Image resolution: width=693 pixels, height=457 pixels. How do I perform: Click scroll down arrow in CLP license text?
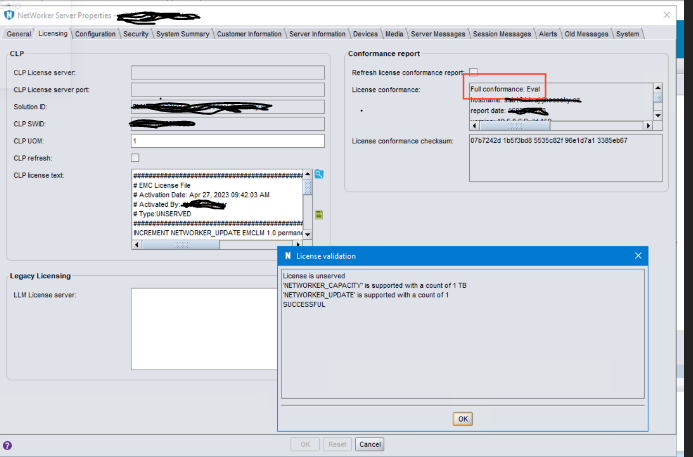pyautogui.click(x=308, y=234)
